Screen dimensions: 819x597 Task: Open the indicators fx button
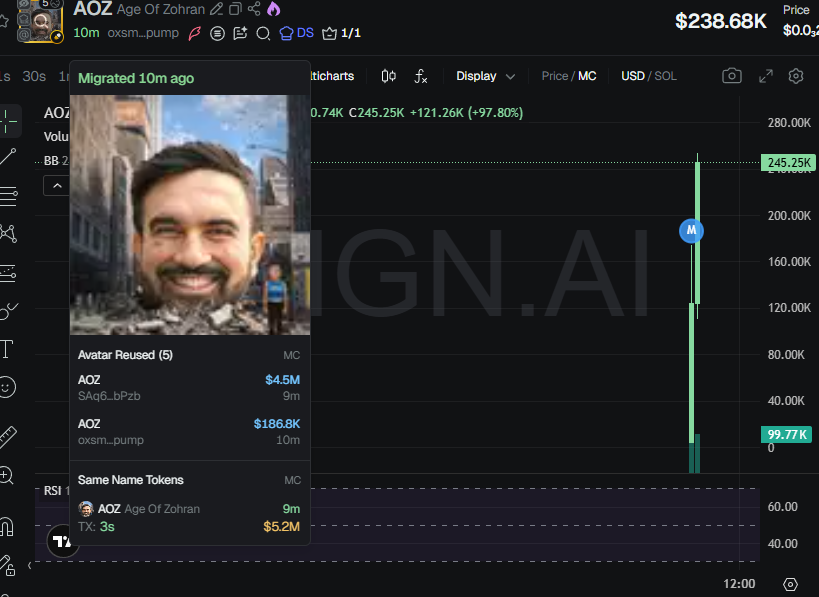(421, 76)
